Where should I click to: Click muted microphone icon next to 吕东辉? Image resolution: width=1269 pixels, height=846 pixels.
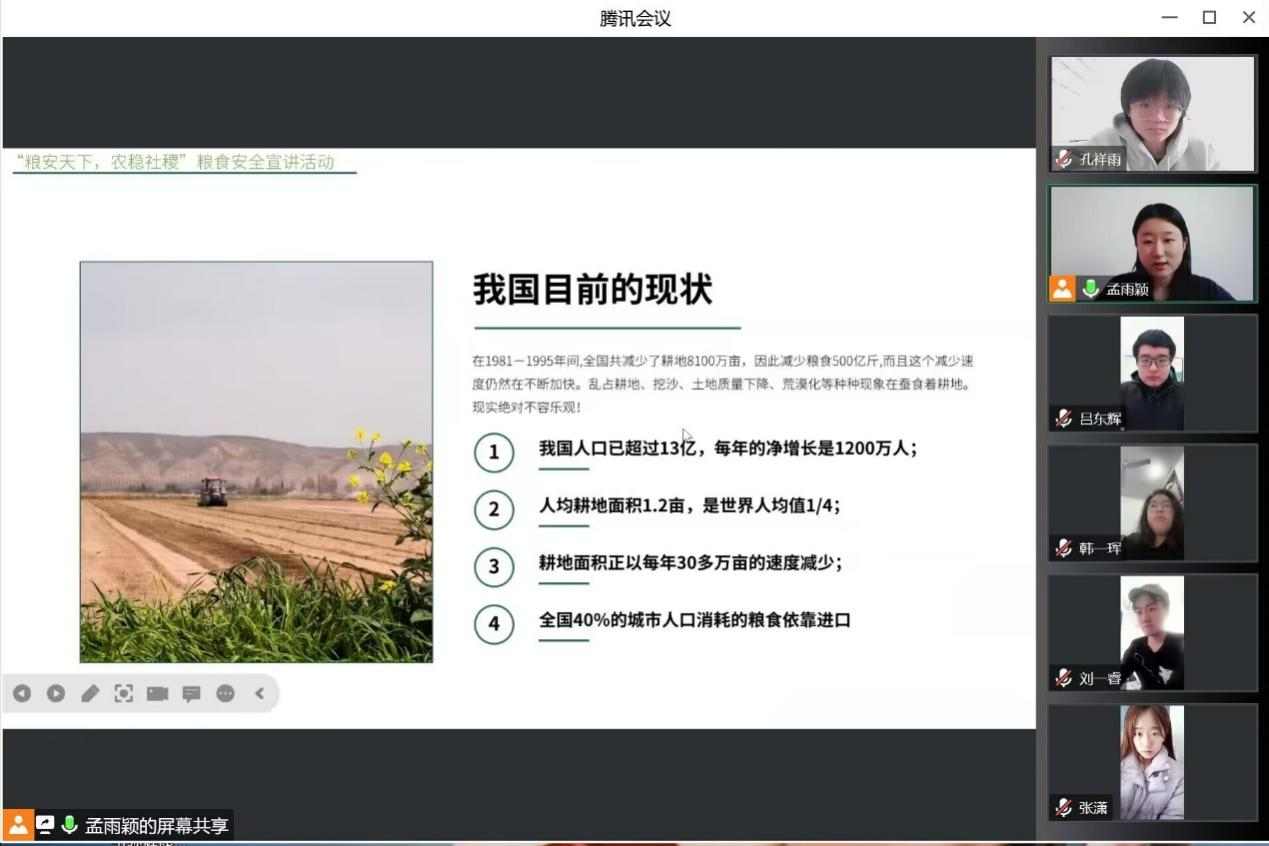pyautogui.click(x=1064, y=419)
